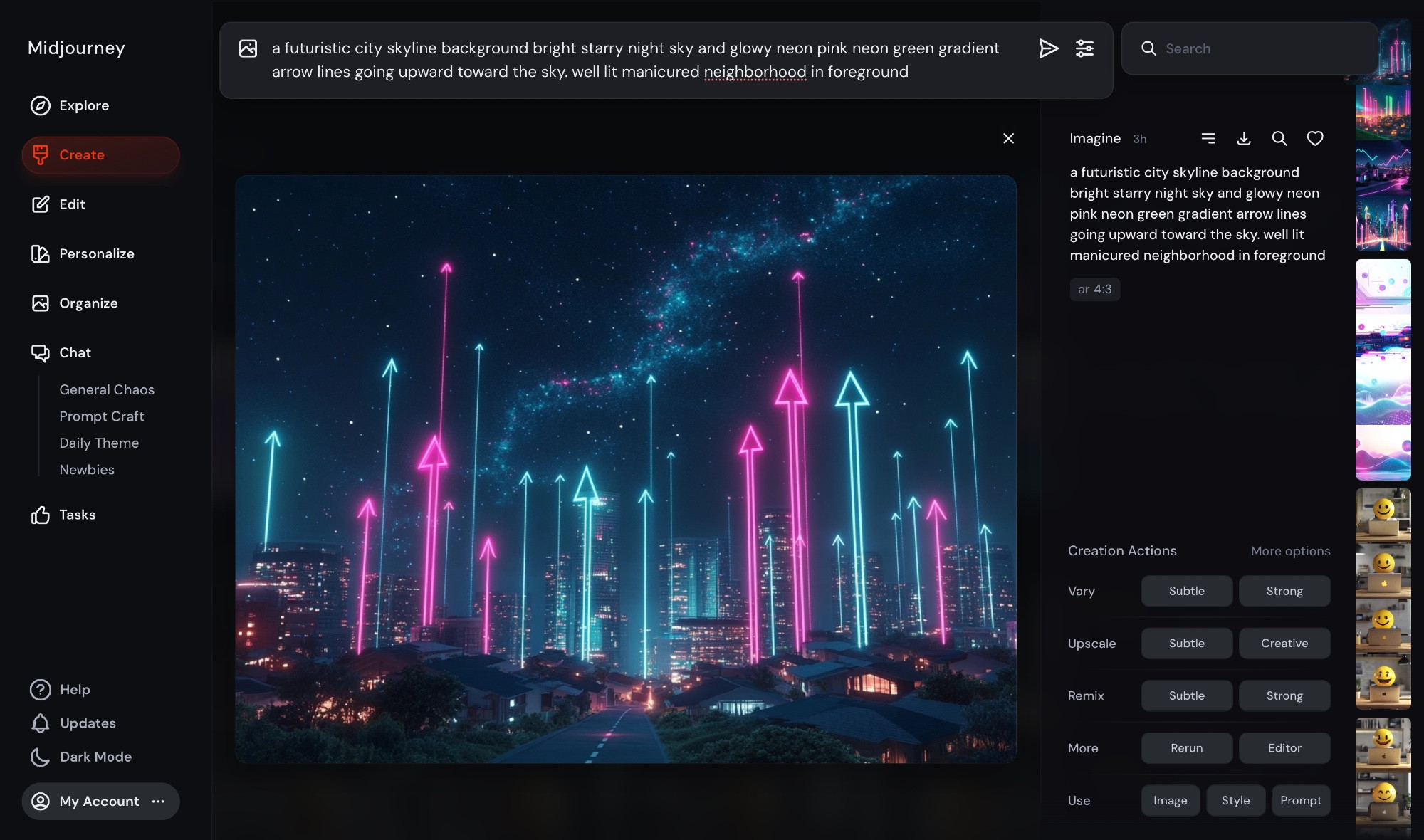Open the Daily Theme chat room
The width and height of the screenshot is (1424, 840).
99,443
